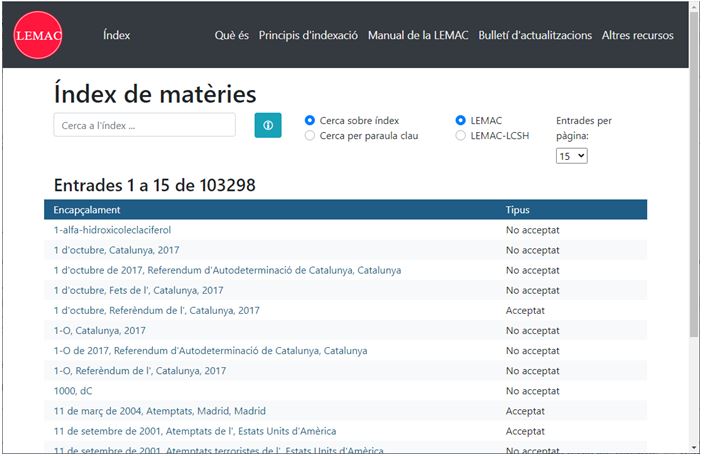Open Butlletí d'actualitzacions
Screen dimensions: 704x457
coord(535,35)
